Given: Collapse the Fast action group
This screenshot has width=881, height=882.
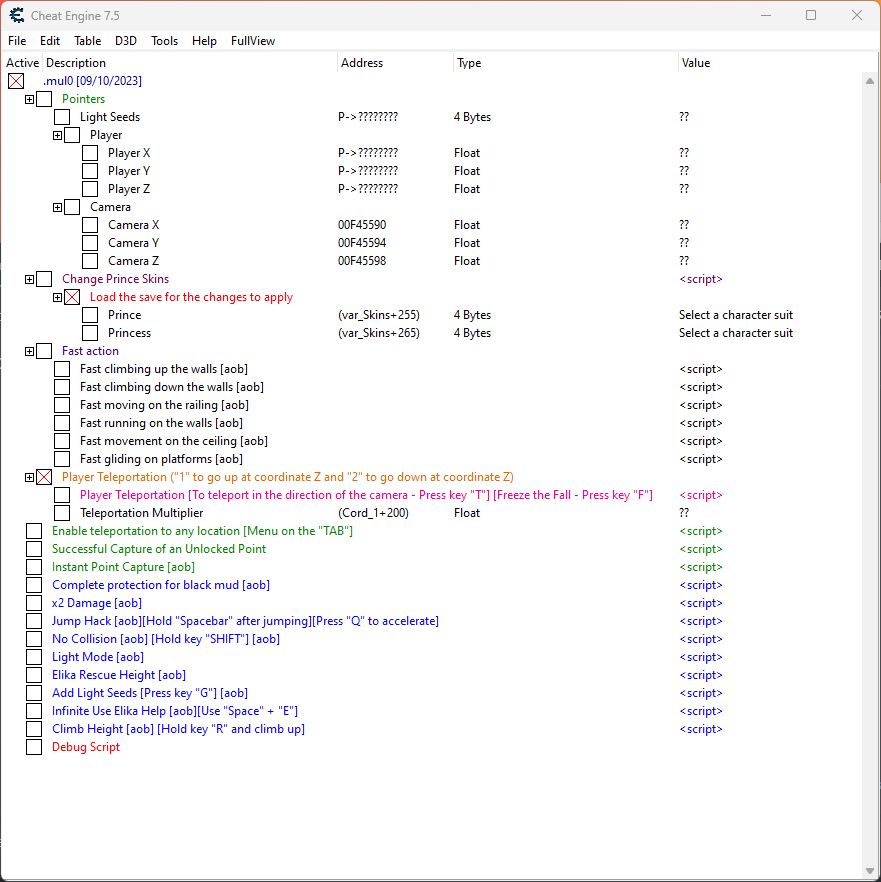Looking at the screenshot, I should tap(30, 351).
